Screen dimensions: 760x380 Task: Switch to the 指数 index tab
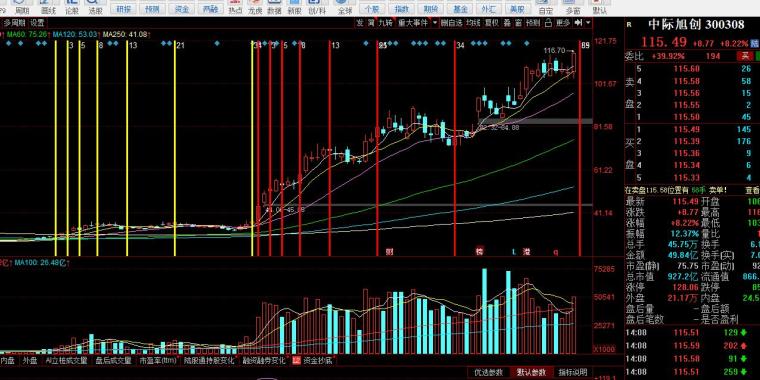point(401,8)
